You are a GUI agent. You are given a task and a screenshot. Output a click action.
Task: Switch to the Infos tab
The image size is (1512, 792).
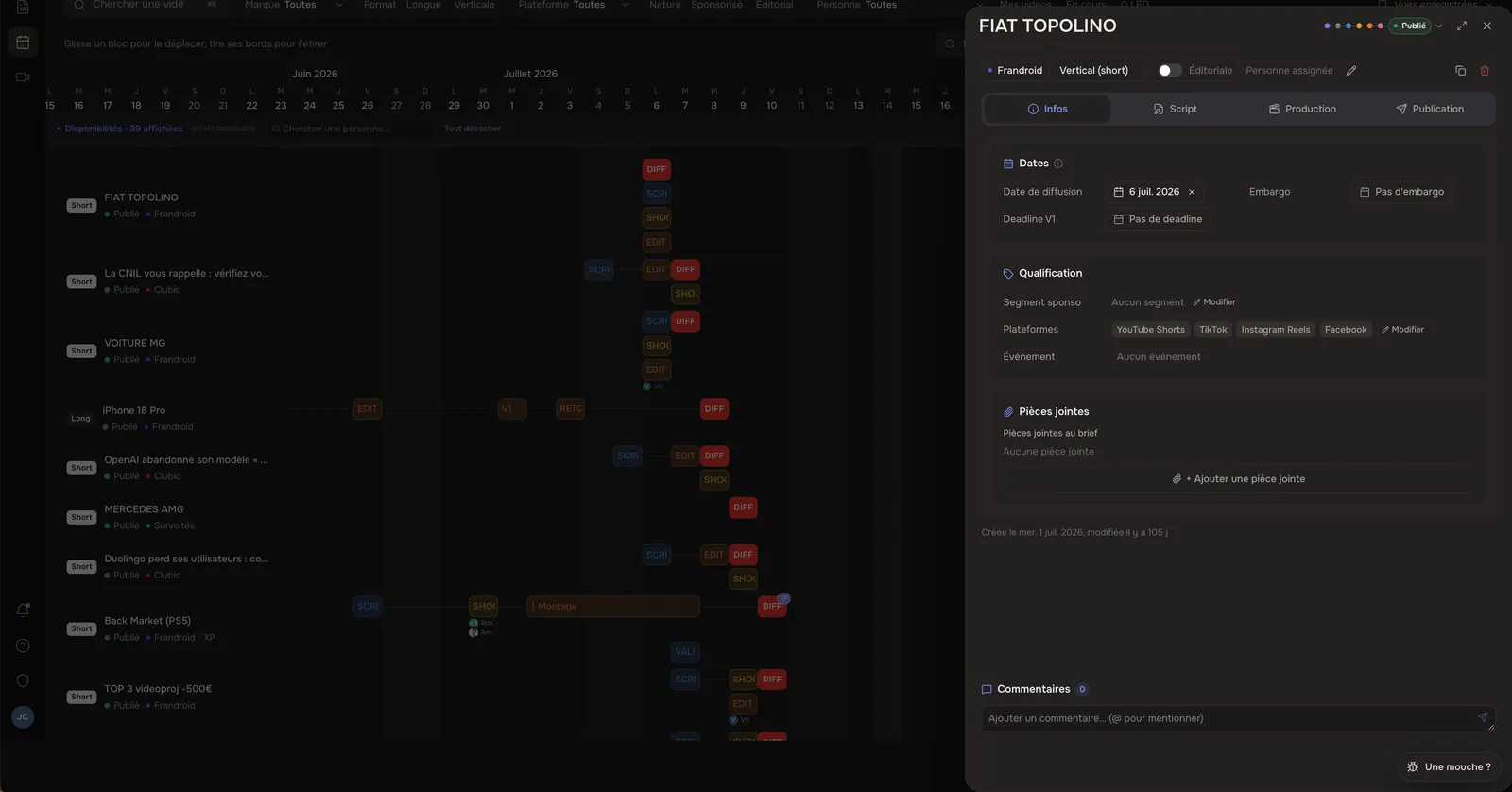point(1047,109)
